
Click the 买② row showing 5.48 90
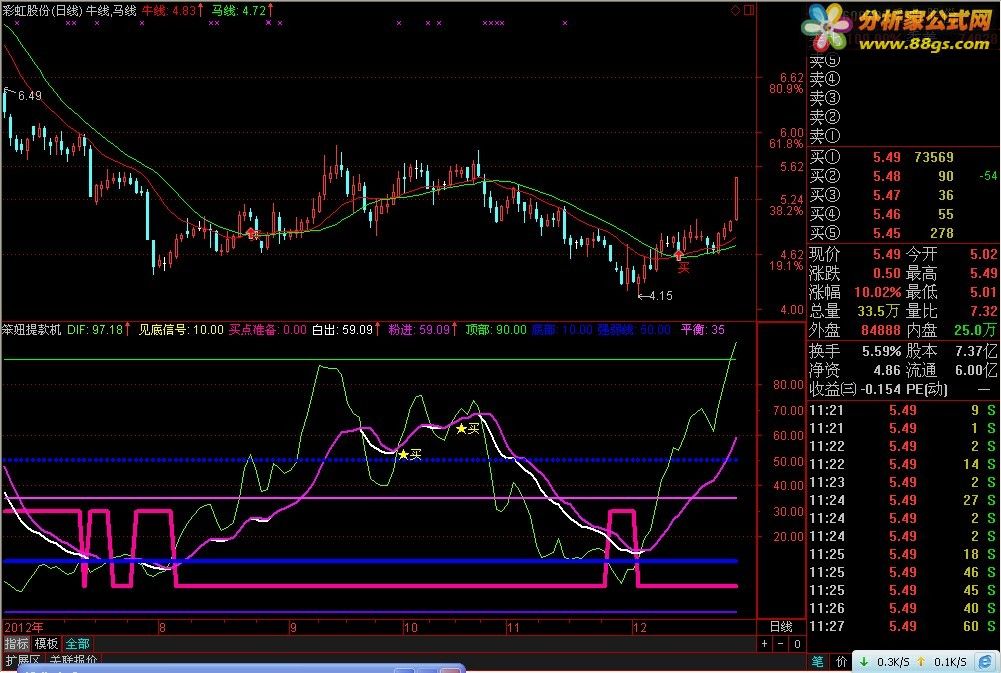903,176
